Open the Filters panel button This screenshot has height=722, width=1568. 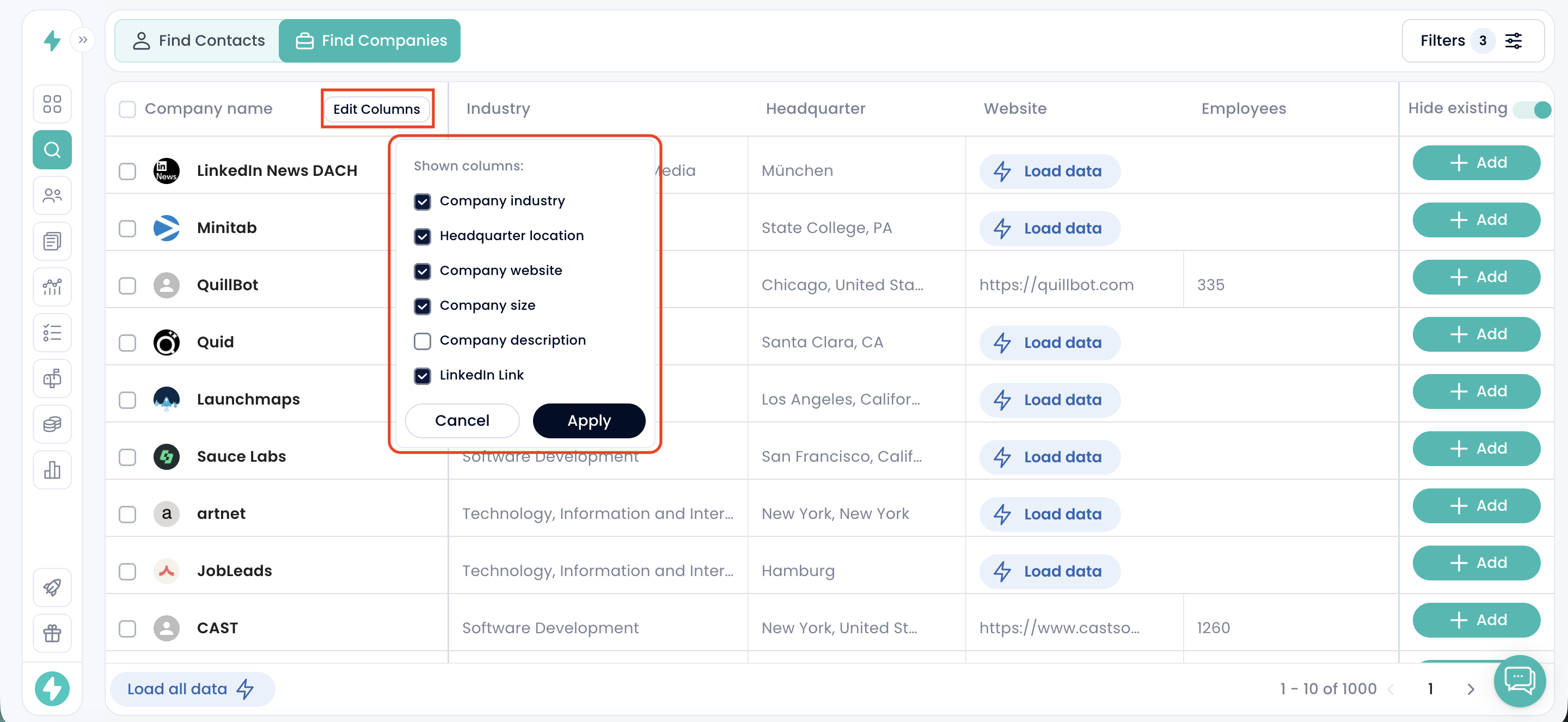(x=1472, y=41)
